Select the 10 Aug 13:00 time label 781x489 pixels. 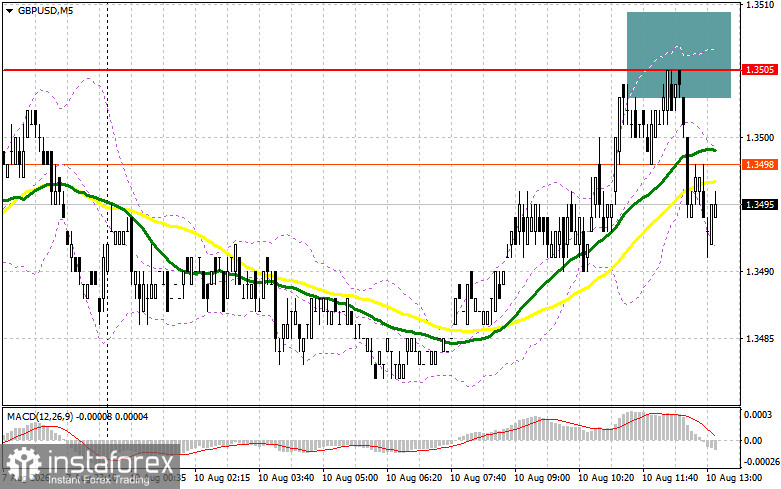pos(735,478)
